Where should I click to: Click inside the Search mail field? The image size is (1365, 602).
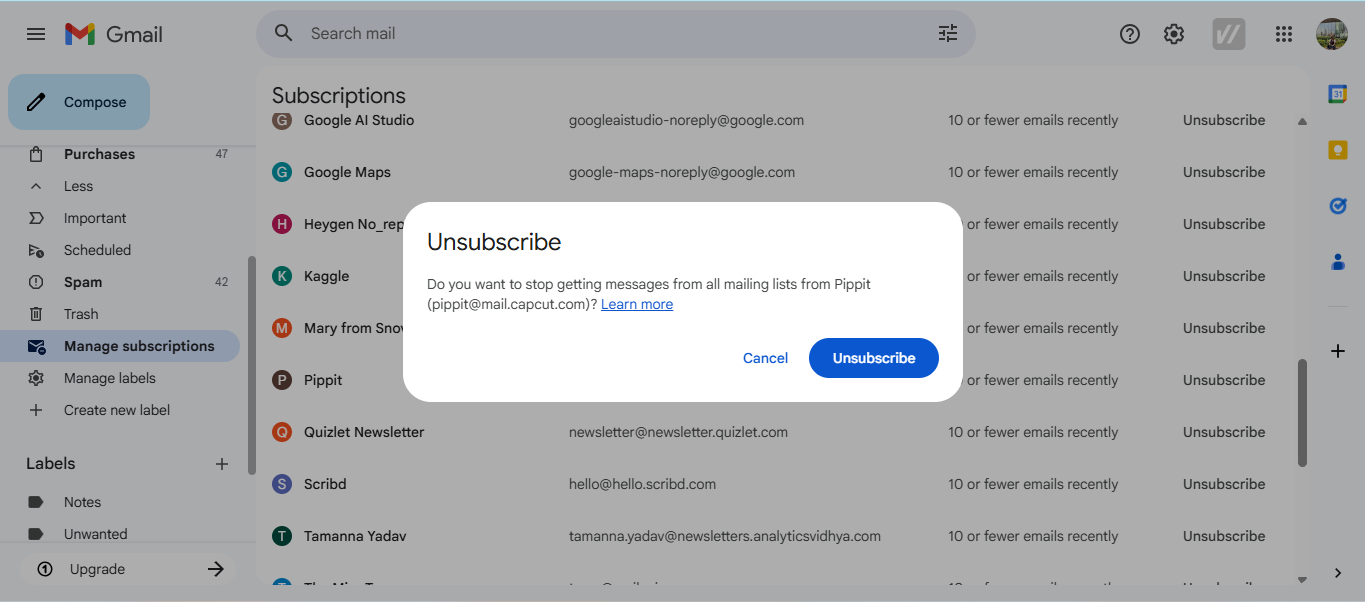(600, 33)
